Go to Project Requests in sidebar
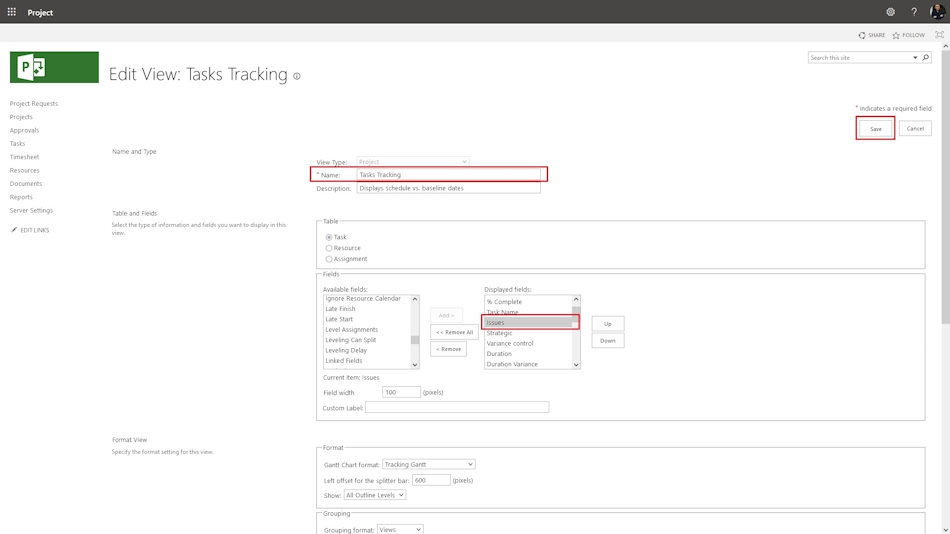Screen dimensions: 950x534 [x=34, y=104]
